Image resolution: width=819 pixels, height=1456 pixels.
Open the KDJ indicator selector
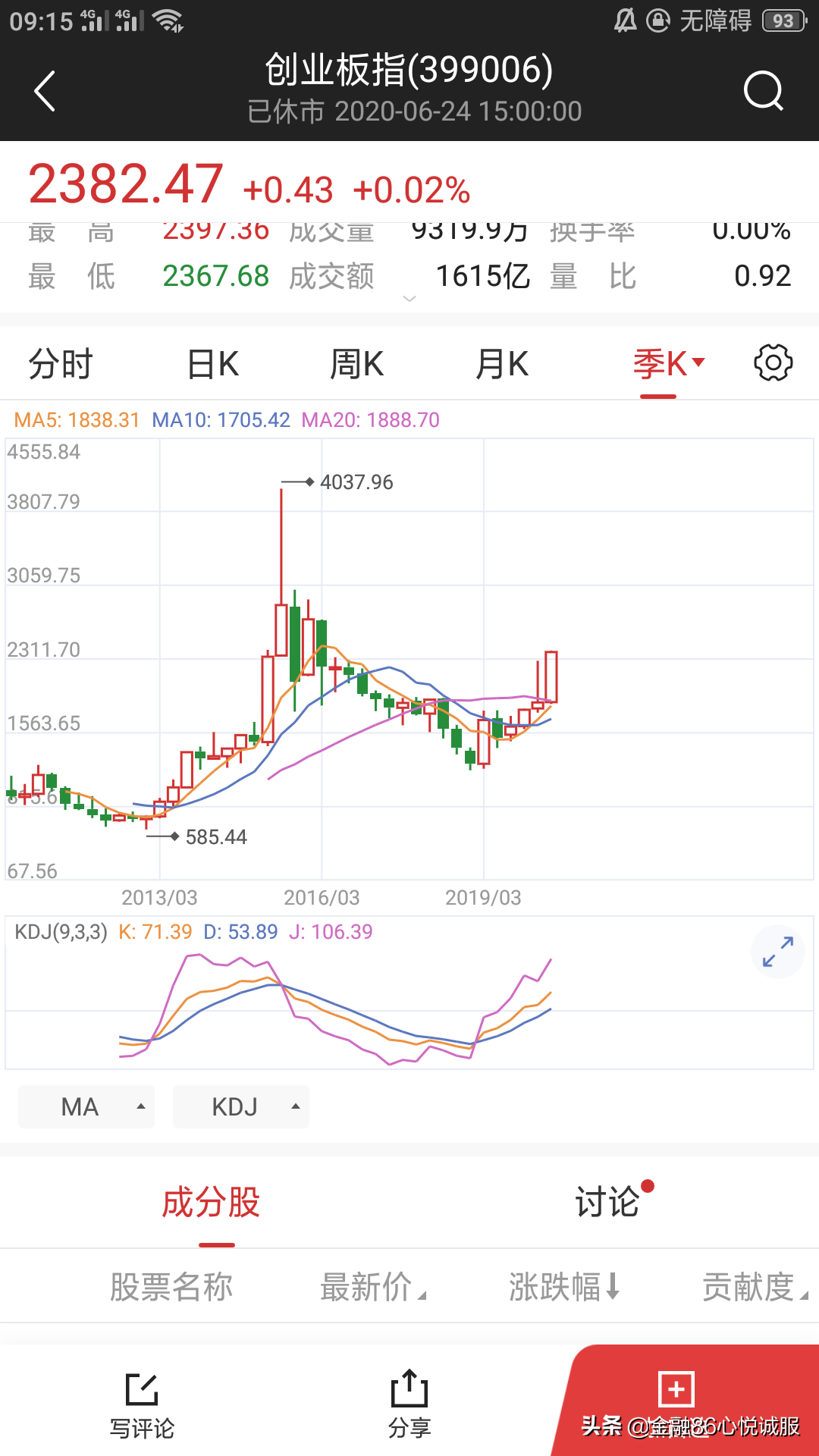[x=241, y=1106]
